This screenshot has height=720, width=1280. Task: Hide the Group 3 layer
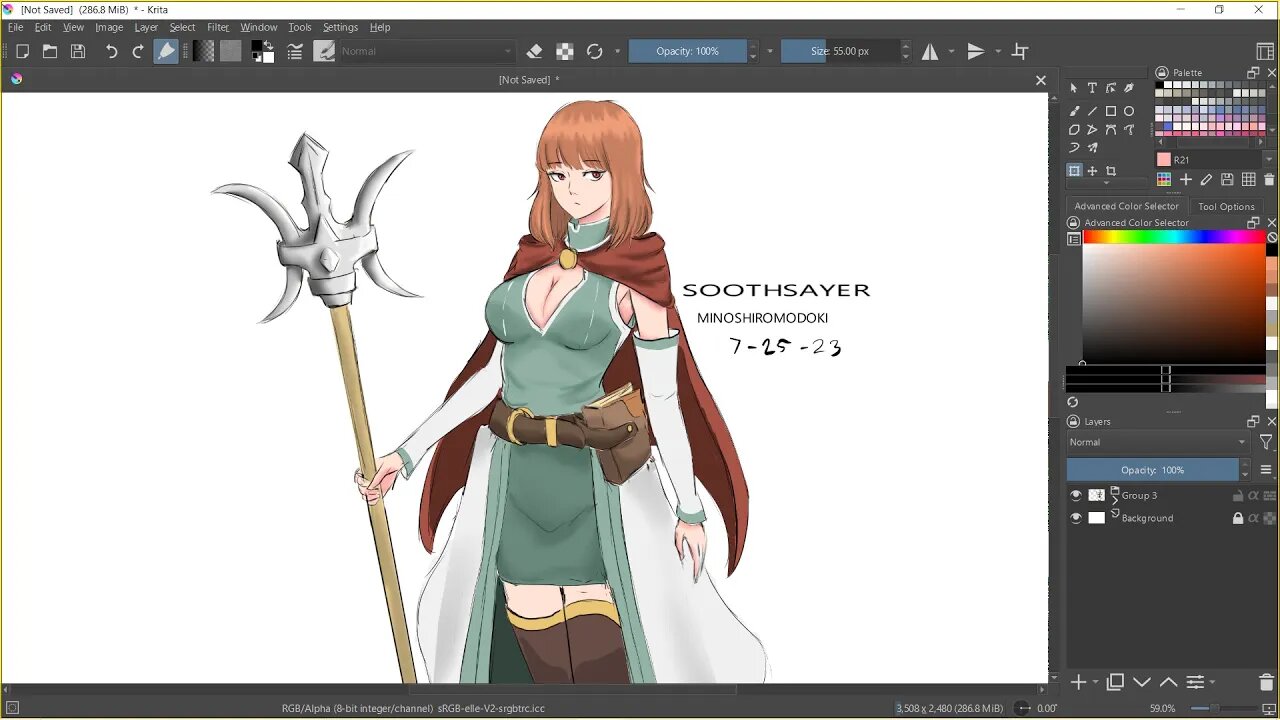pyautogui.click(x=1076, y=495)
